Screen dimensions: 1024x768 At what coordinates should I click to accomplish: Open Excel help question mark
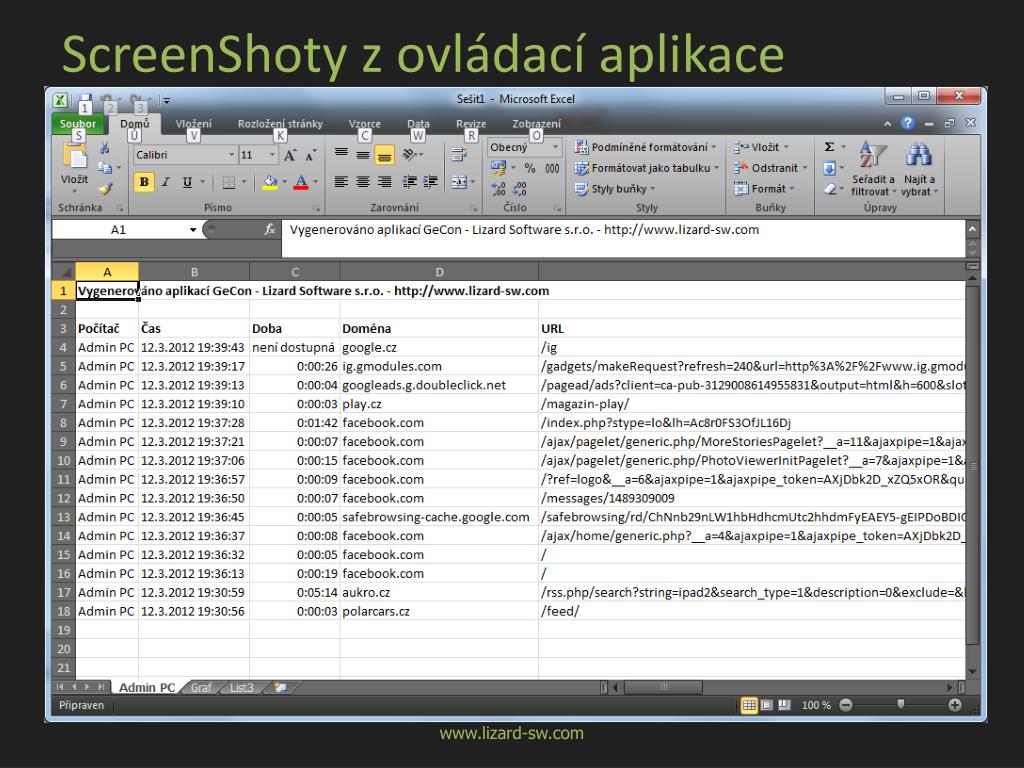coord(907,123)
